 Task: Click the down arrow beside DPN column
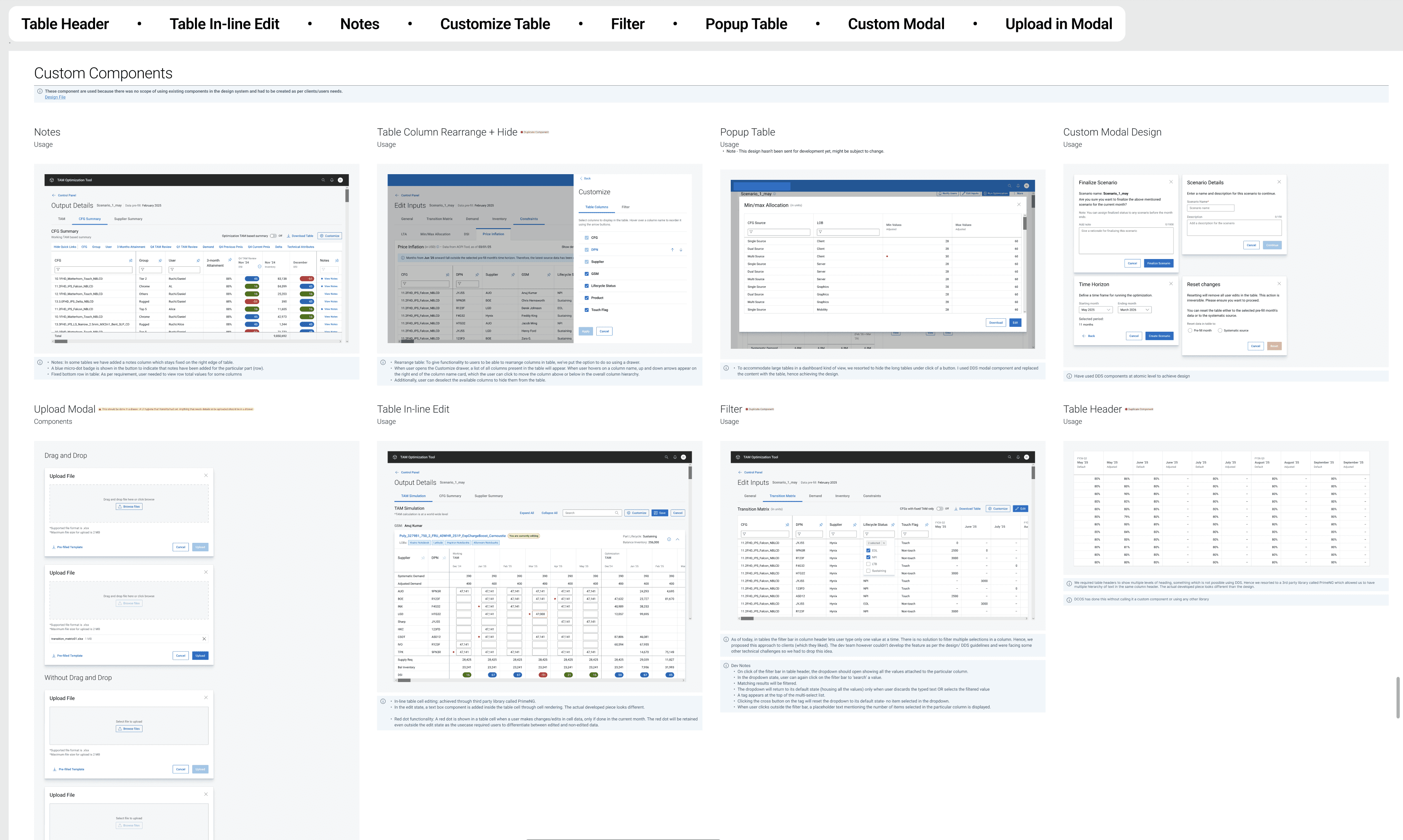pyautogui.click(x=680, y=250)
